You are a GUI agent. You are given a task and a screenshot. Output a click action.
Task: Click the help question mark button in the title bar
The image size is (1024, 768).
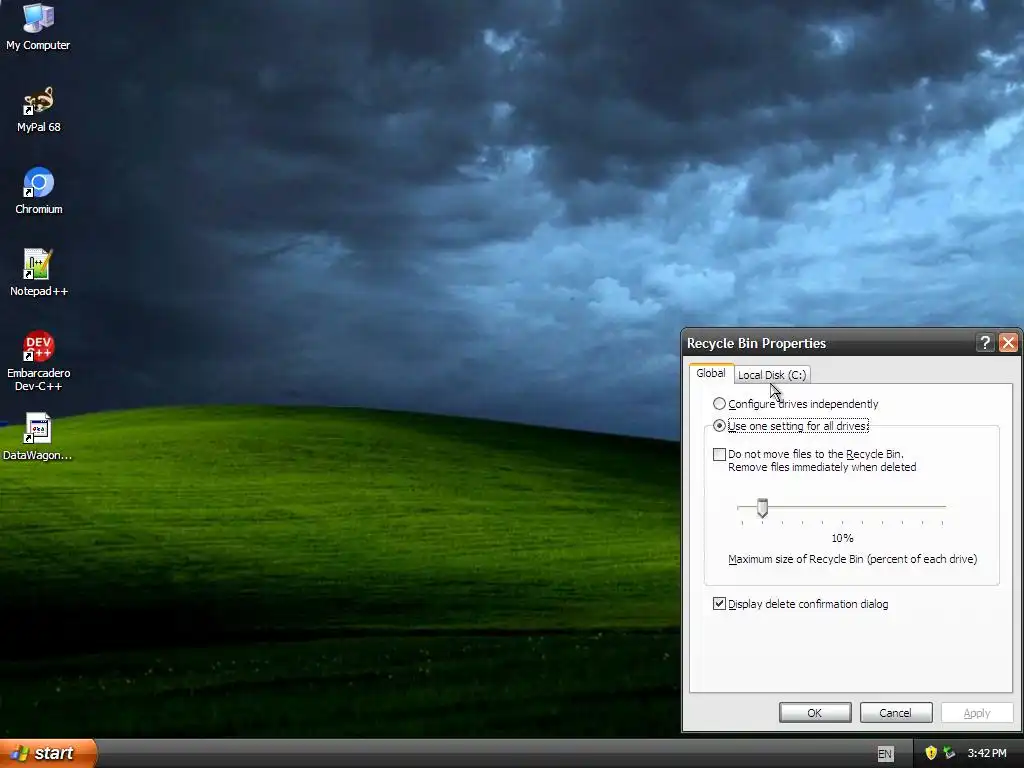pyautogui.click(x=985, y=343)
